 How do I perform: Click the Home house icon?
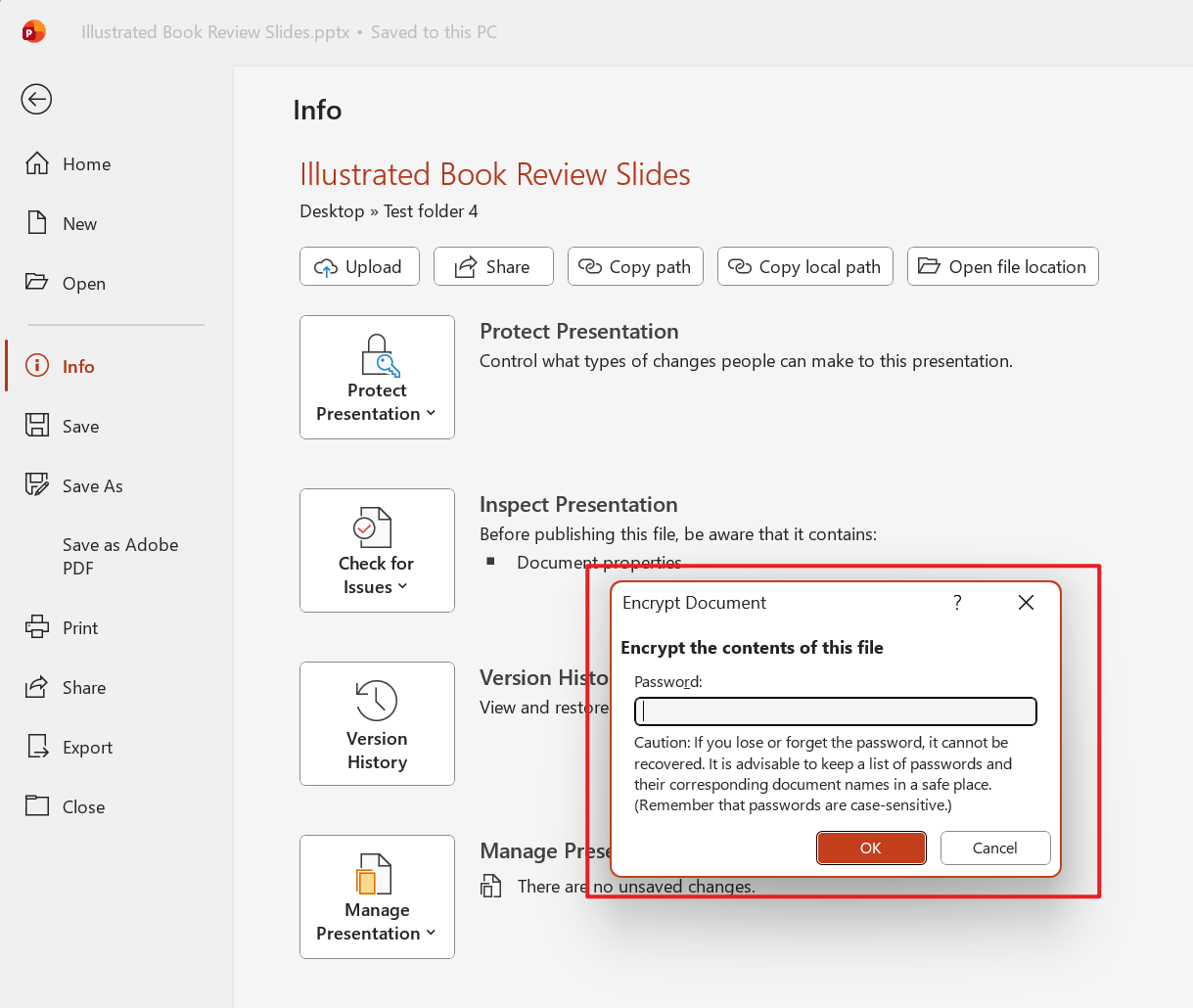(37, 163)
